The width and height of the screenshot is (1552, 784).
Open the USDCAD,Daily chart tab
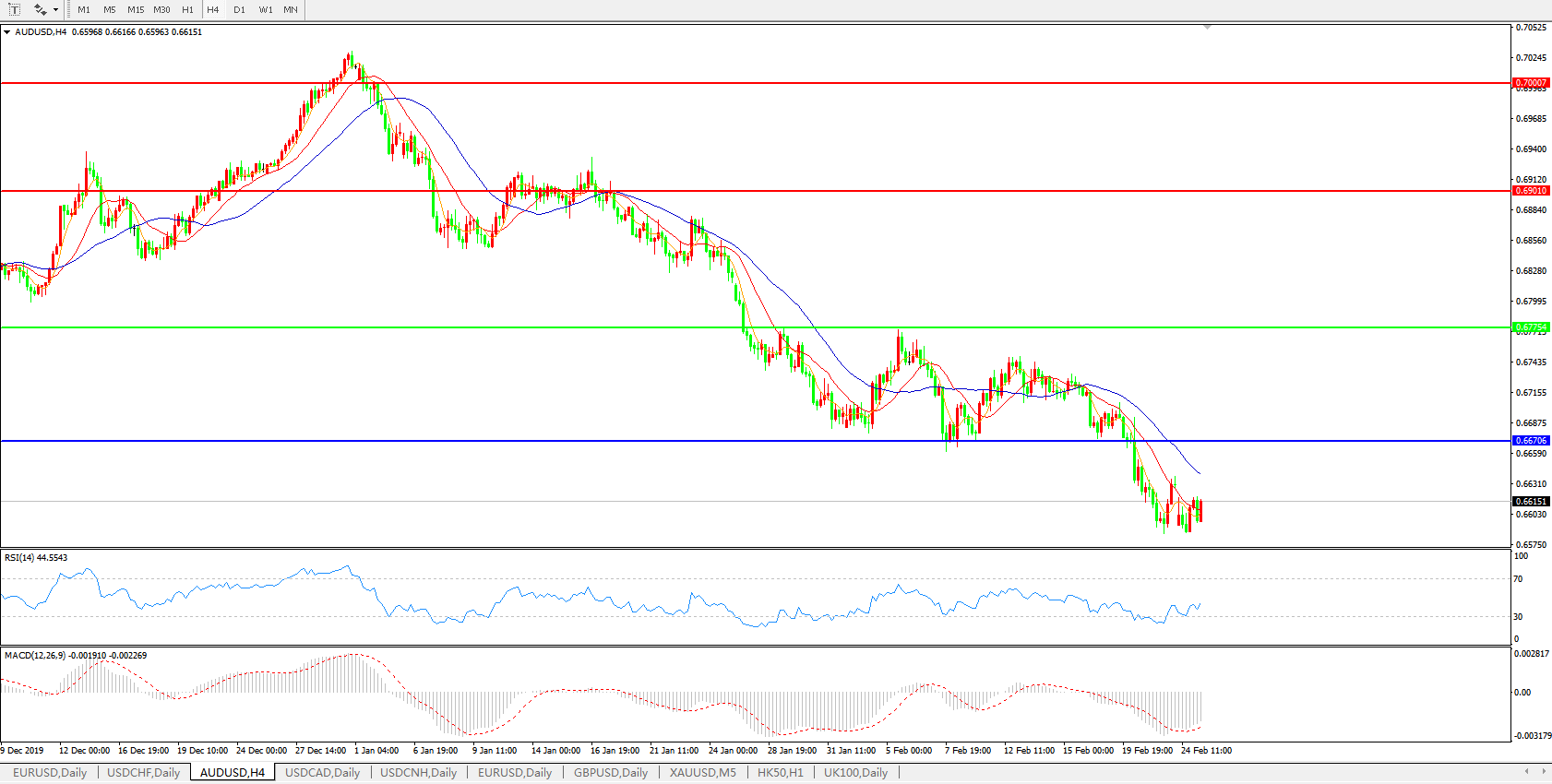point(322,773)
